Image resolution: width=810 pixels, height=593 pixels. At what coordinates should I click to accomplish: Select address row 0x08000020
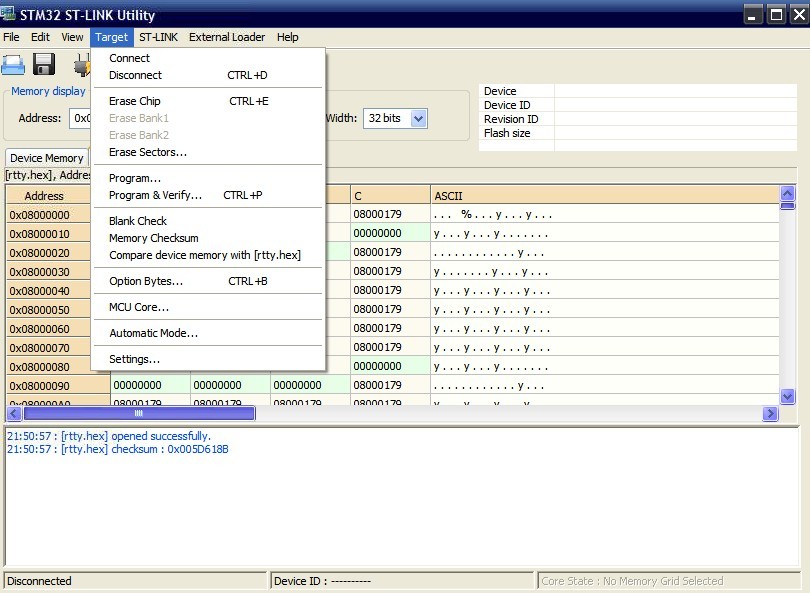pyautogui.click(x=49, y=253)
